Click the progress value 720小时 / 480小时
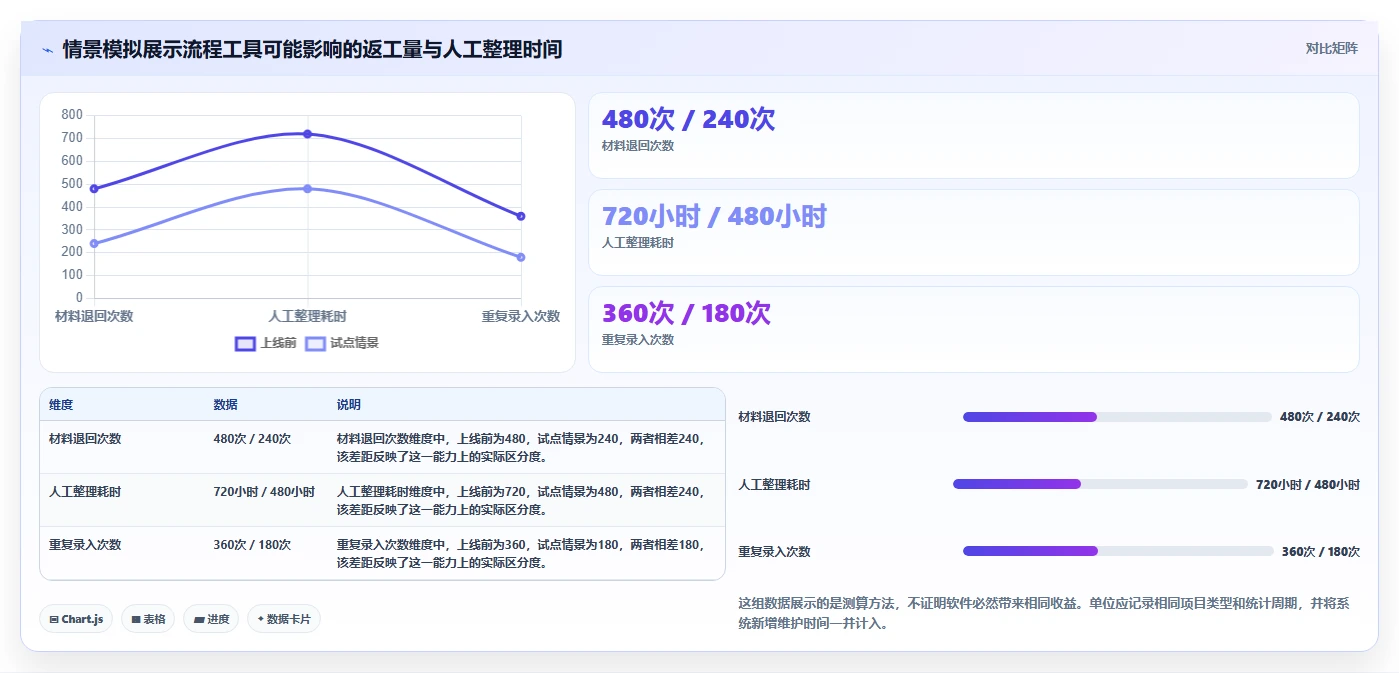This screenshot has width=1399, height=673. pos(1308,485)
